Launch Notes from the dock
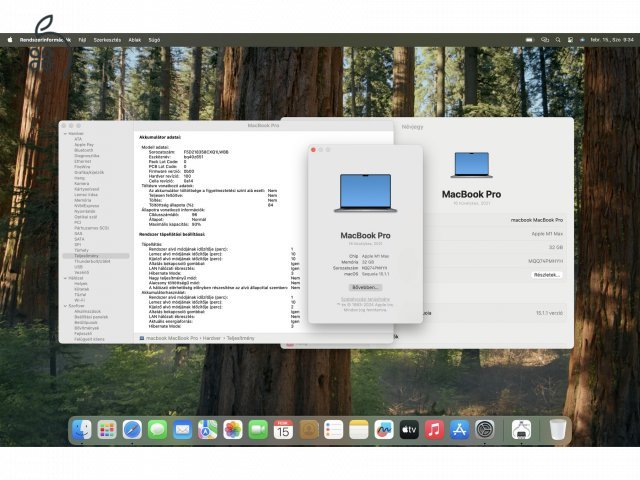640x480 pixels. pyautogui.click(x=359, y=430)
